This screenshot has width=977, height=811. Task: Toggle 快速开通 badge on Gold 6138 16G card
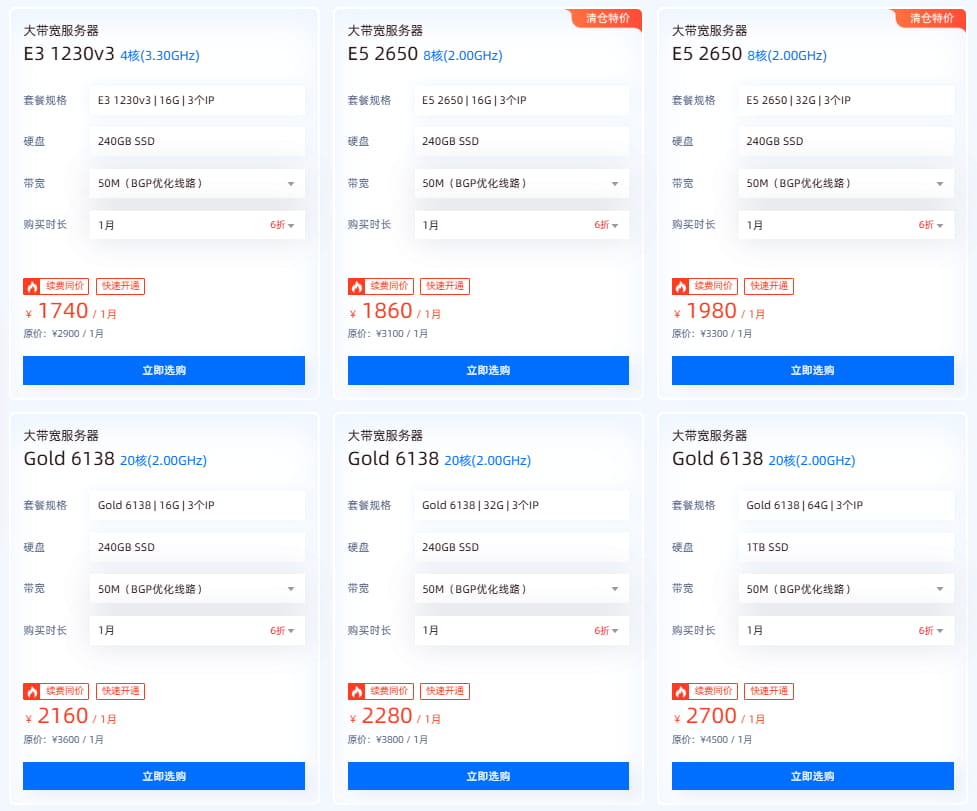pos(120,691)
